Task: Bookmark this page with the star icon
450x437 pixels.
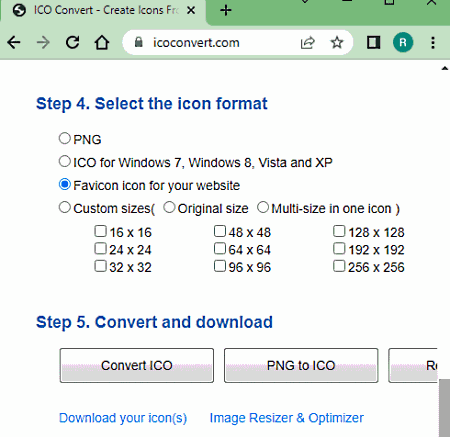Action: point(337,43)
